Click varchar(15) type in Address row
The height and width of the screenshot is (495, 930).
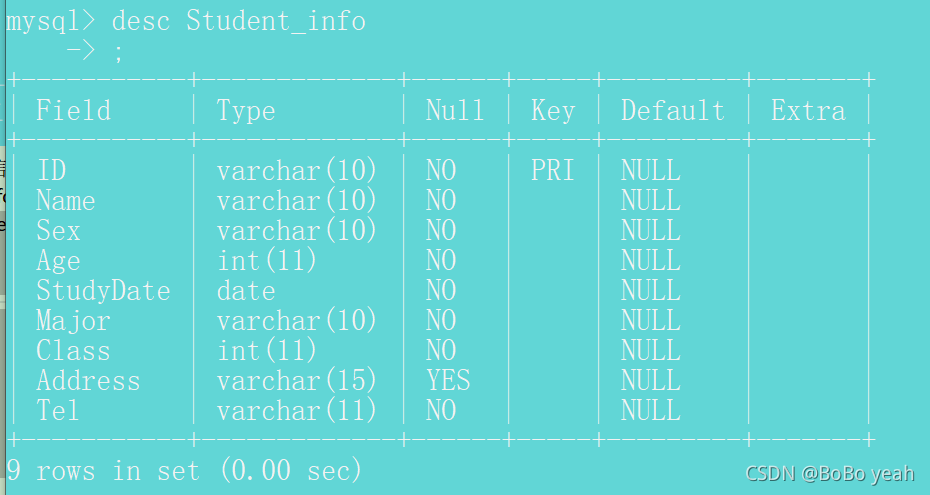(x=297, y=381)
